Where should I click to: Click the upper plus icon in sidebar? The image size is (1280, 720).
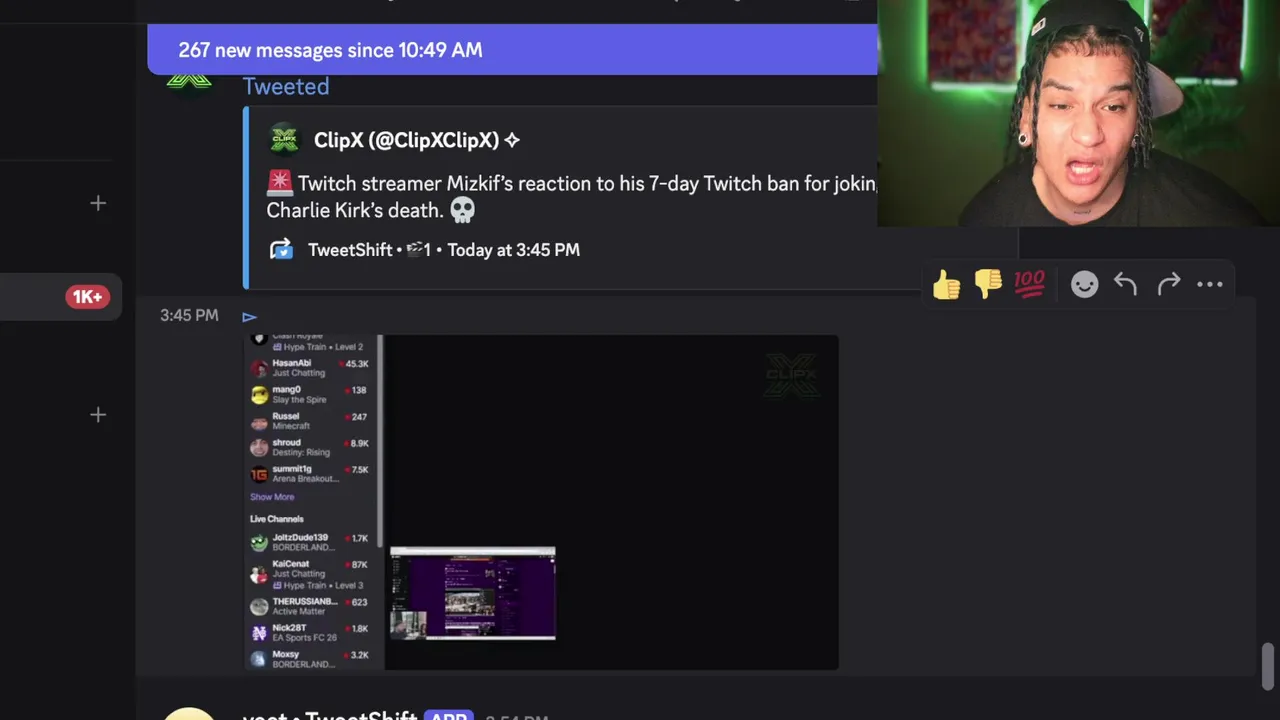(x=98, y=203)
